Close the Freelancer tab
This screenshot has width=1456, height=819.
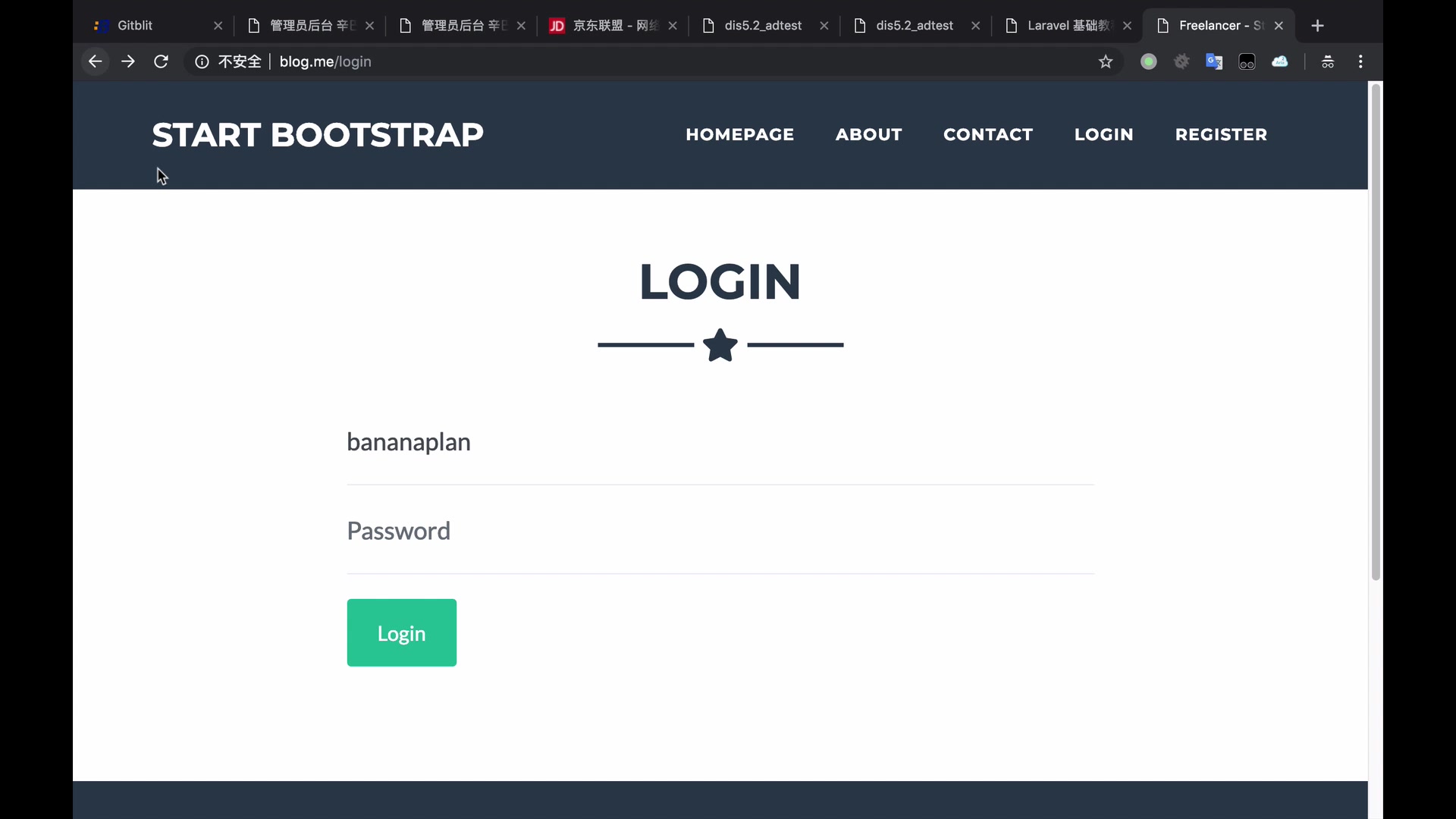tap(1279, 26)
